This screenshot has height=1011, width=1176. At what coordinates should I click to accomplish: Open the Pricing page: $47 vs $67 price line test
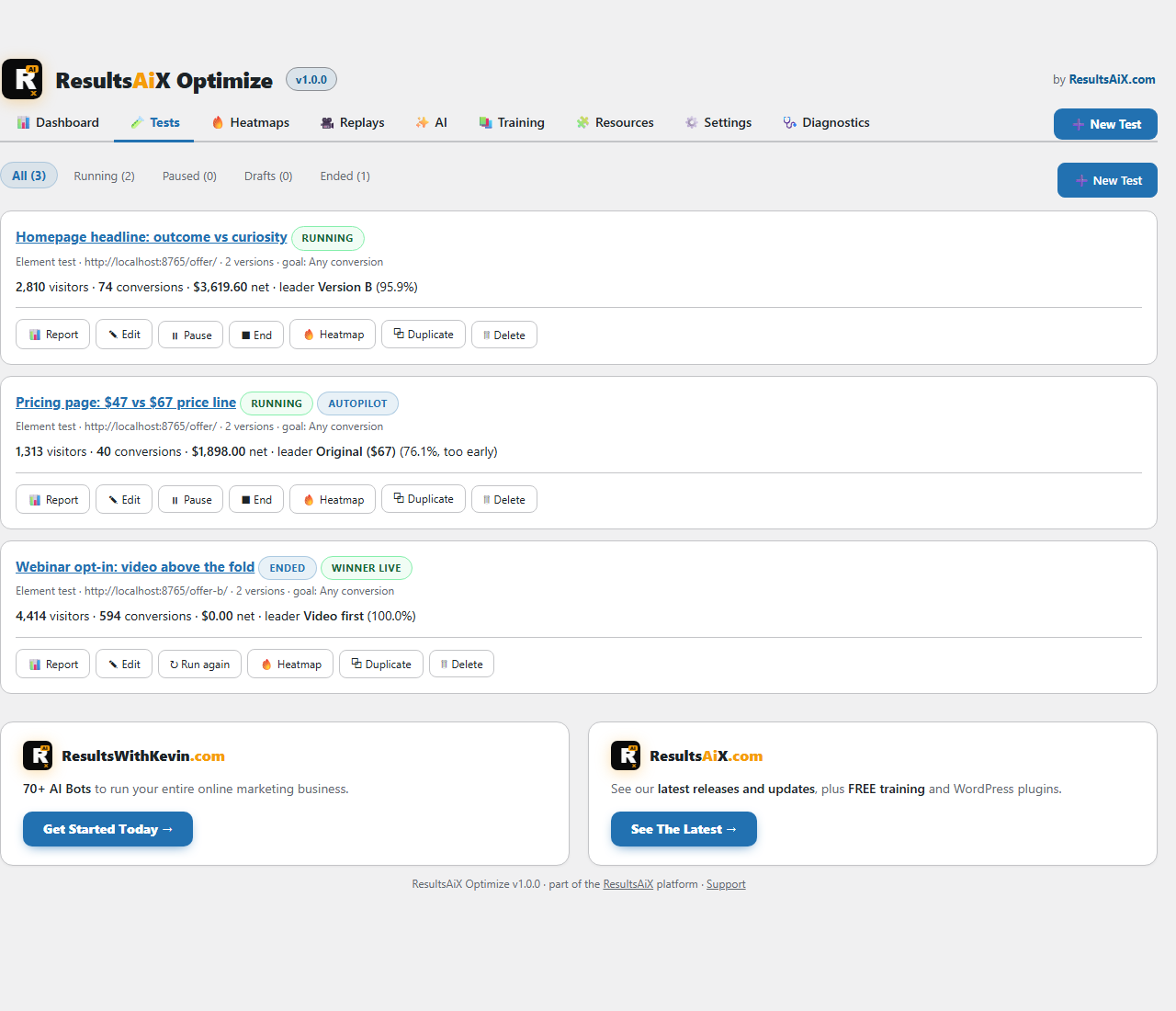pyautogui.click(x=126, y=403)
